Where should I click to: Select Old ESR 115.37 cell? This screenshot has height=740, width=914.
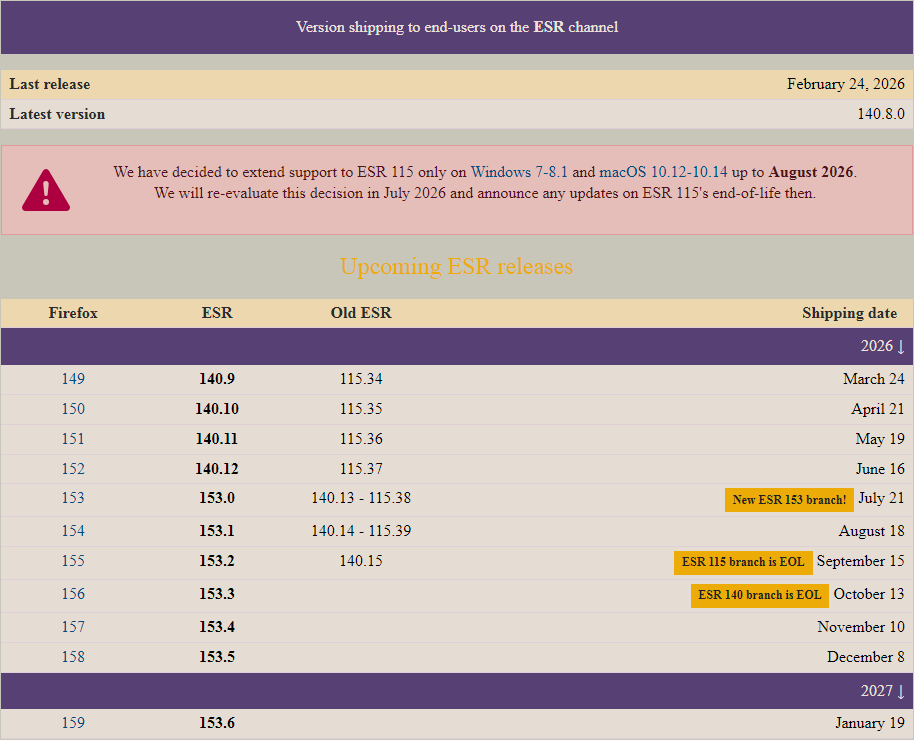(361, 469)
